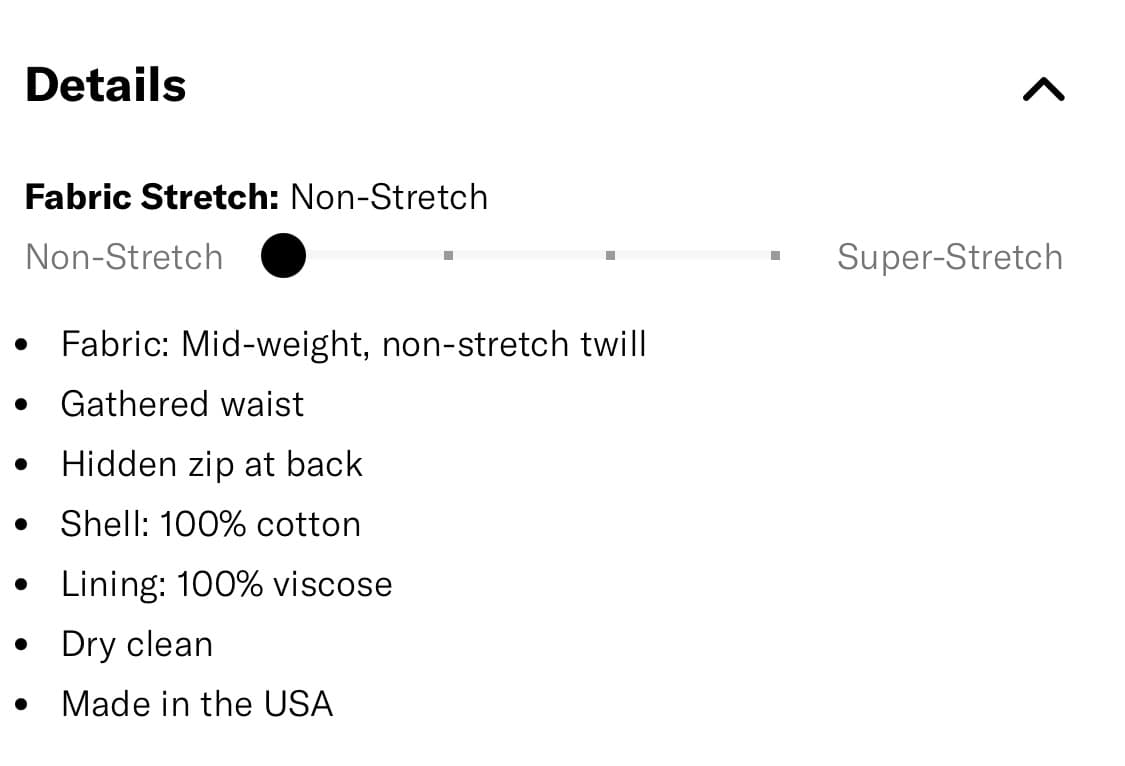1125x766 pixels.
Task: Click the gray Super-Stretch slider label
Action: 949,257
